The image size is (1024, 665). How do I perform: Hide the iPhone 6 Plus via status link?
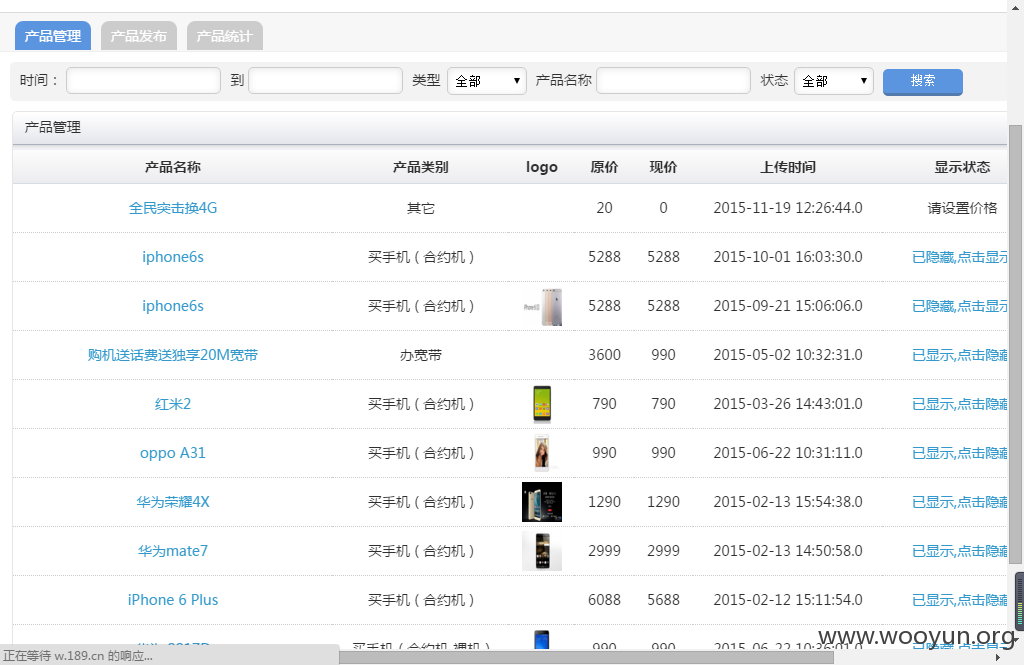coord(959,600)
